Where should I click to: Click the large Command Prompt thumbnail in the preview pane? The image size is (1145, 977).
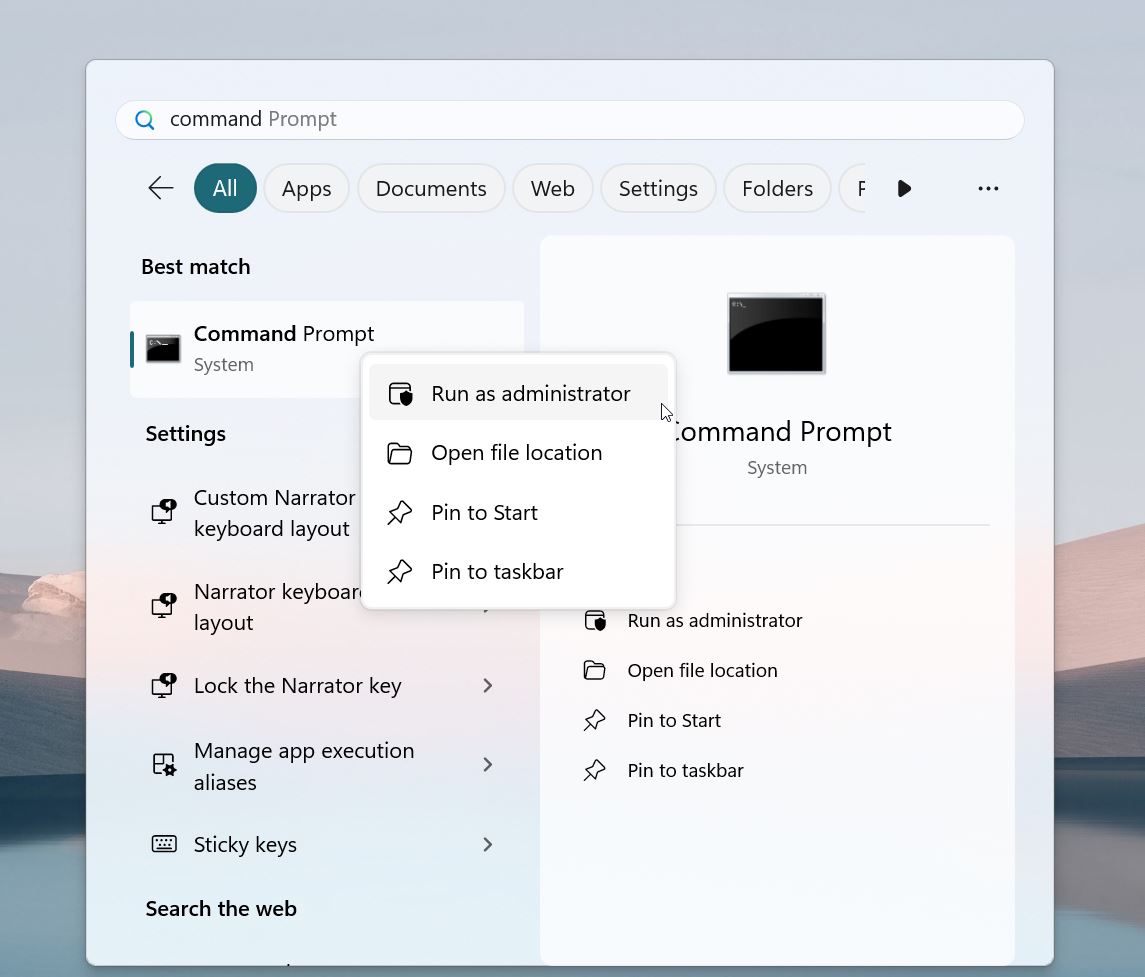tap(776, 334)
